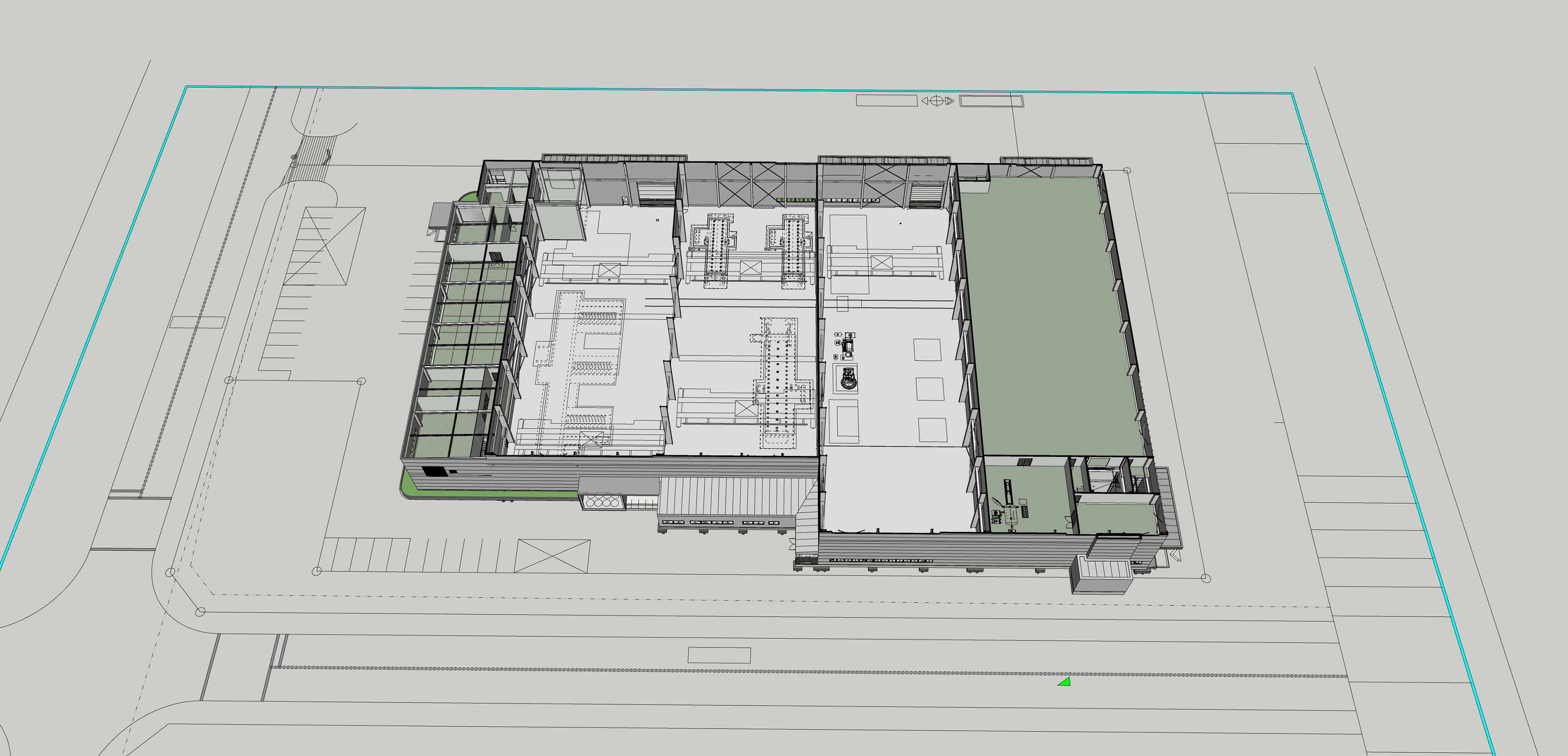Click the empty rectangle left of crosshair symbol
The height and width of the screenshot is (756, 1568).
[x=886, y=100]
